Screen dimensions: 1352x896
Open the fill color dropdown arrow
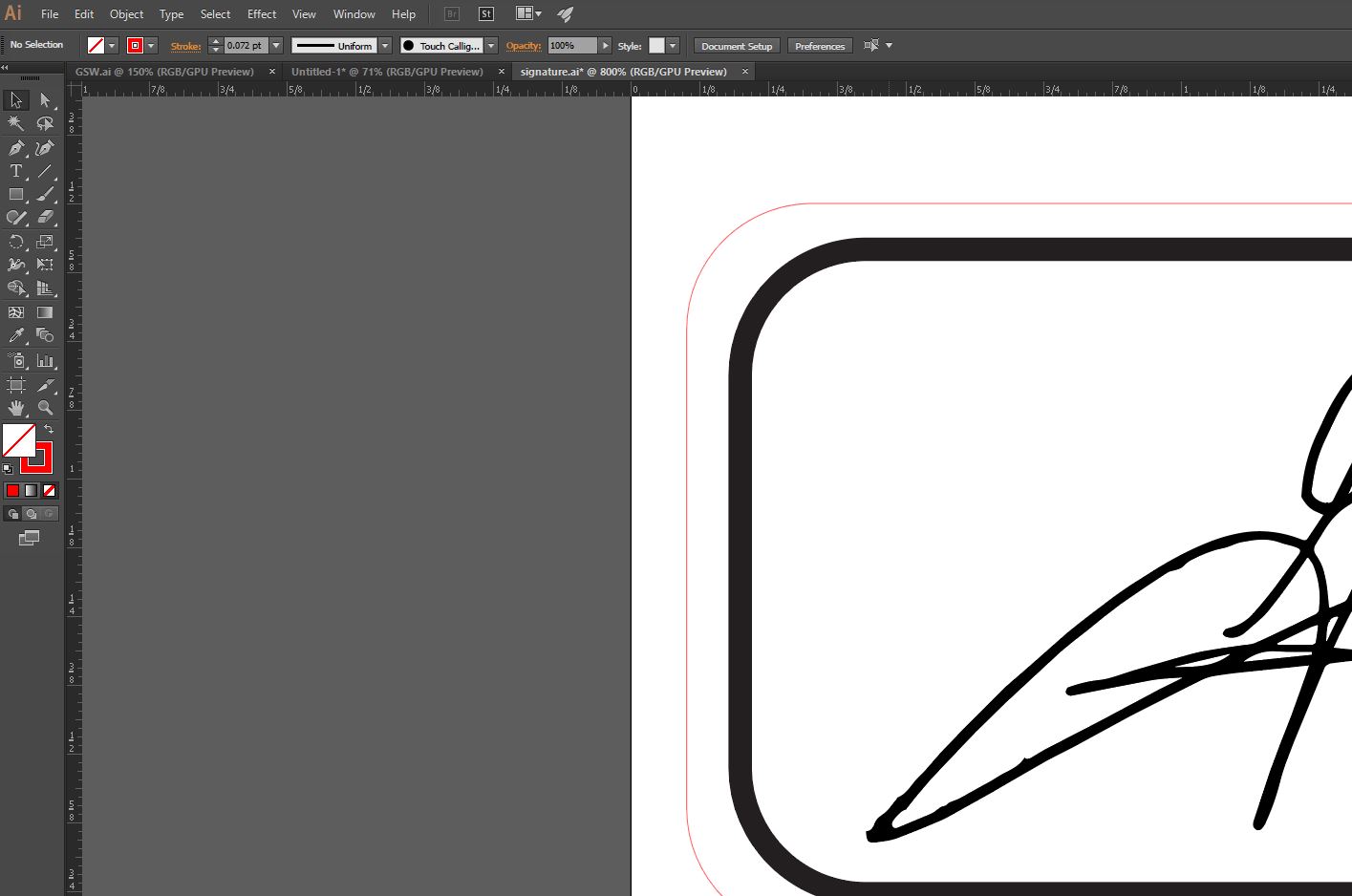(112, 46)
